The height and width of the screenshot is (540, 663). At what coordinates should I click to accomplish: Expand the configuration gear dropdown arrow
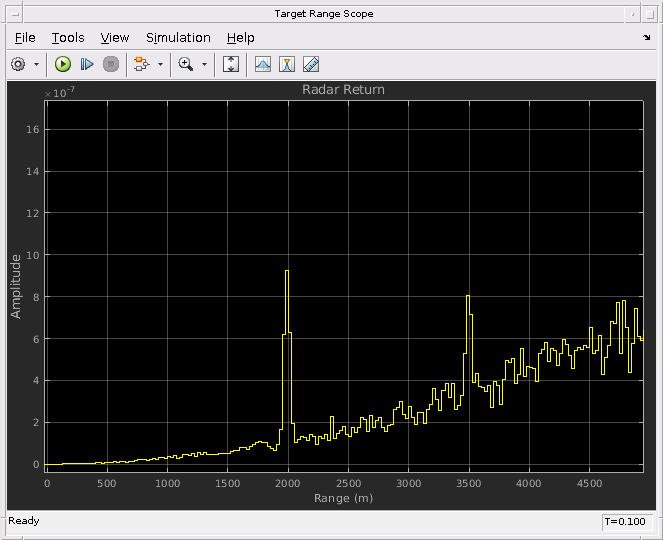[x=36, y=64]
